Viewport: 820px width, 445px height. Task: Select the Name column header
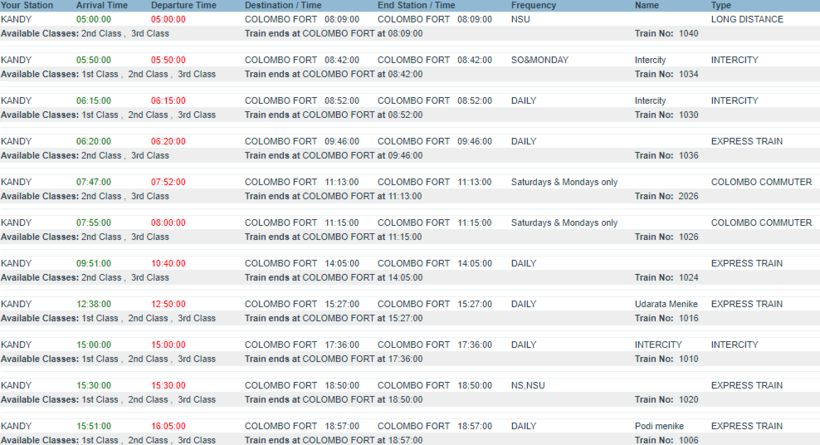pyautogui.click(x=647, y=5)
